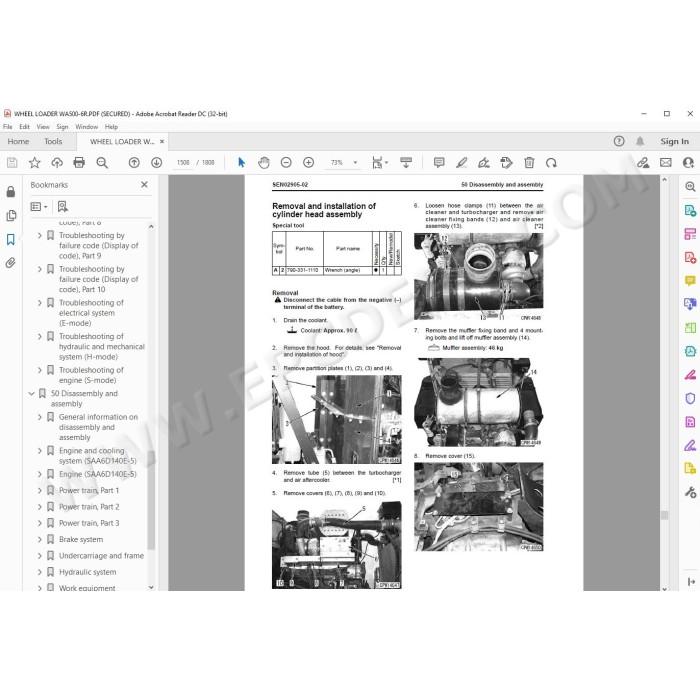Screen dimensions: 700x700
Task: Click the stamp tool icon
Action: pos(506,163)
